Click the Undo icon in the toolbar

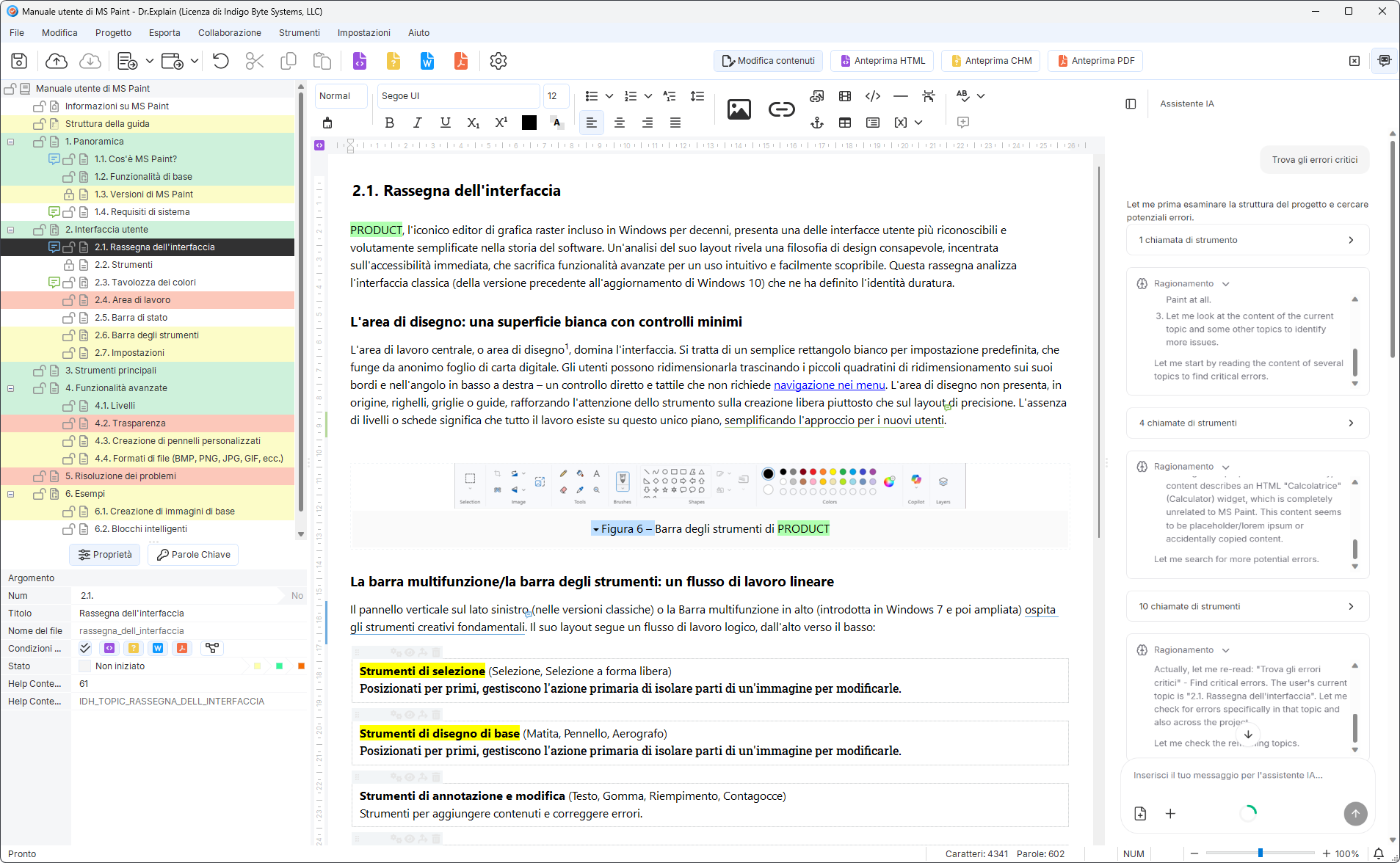click(x=221, y=61)
